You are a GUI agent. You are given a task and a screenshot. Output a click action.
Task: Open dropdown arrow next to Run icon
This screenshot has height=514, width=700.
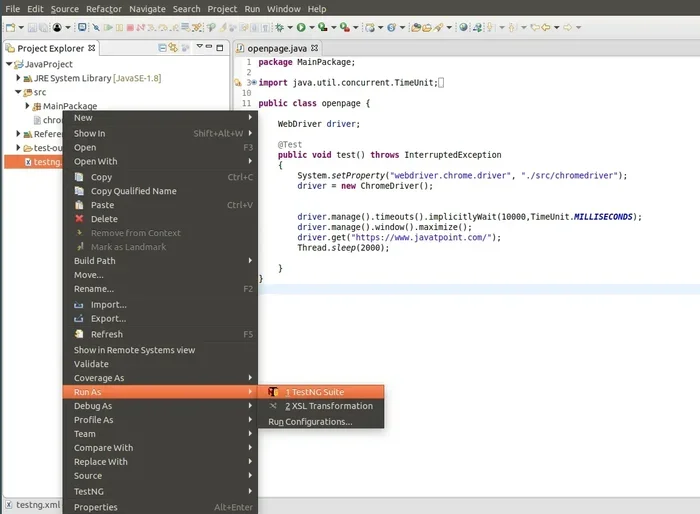(x=312, y=28)
